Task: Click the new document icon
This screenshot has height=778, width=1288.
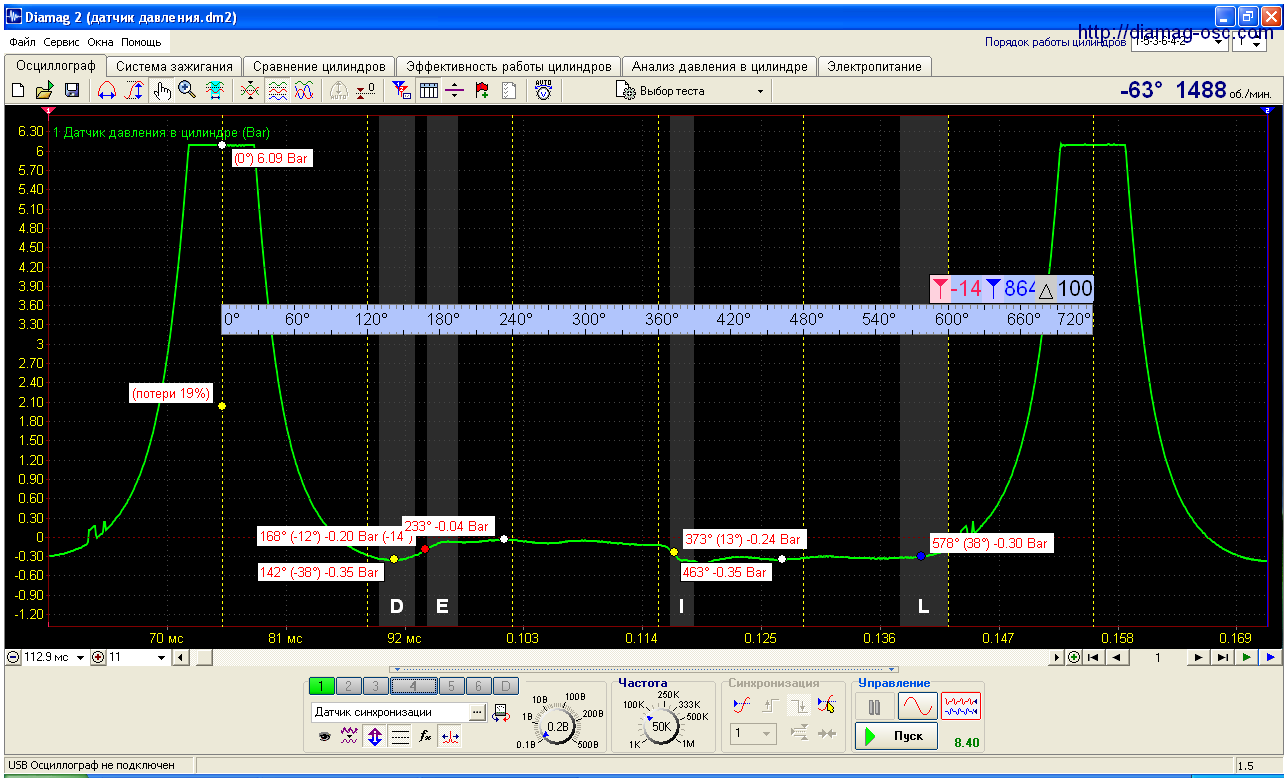Action: 18,90
